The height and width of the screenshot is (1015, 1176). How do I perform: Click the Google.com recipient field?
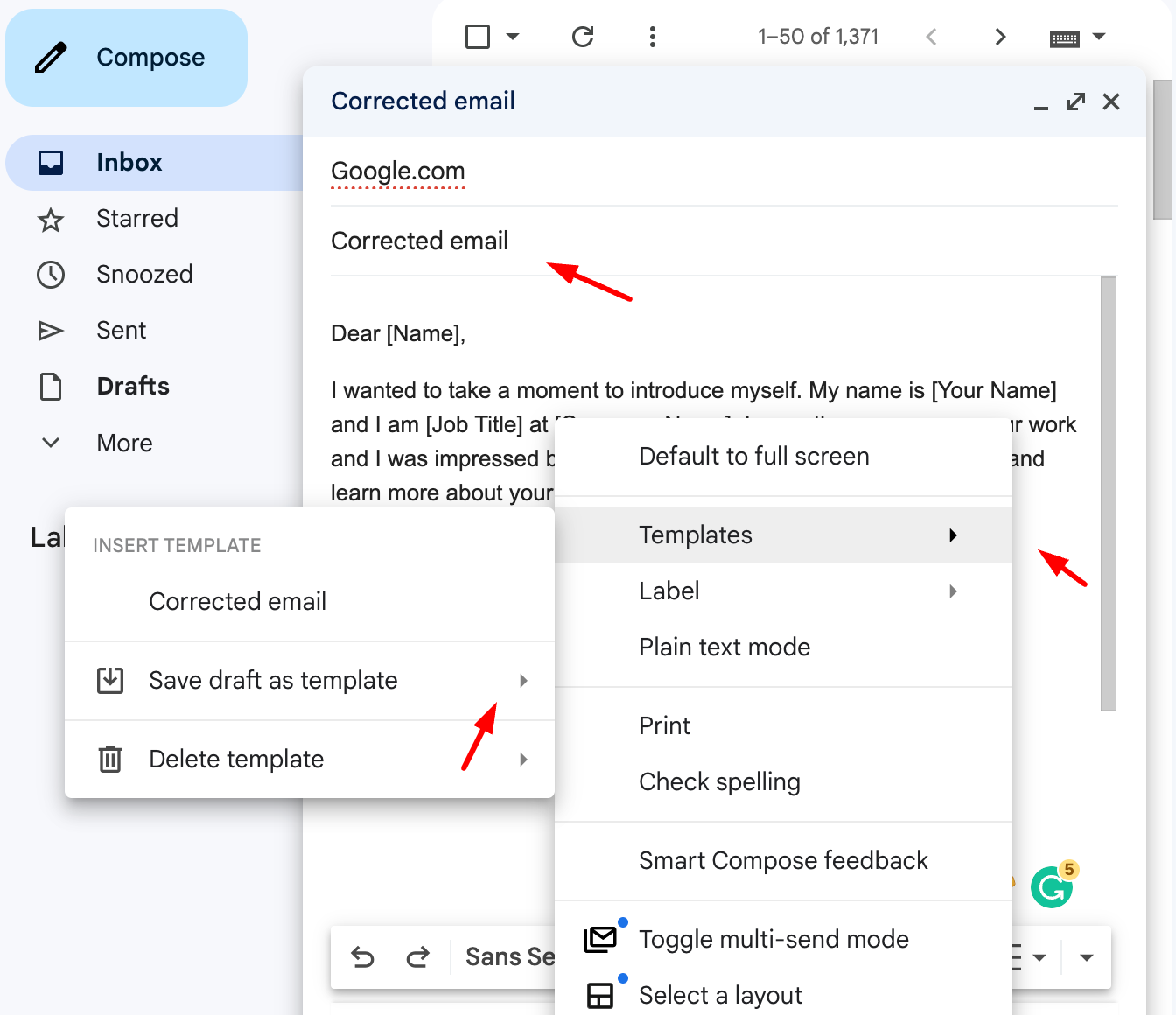click(397, 171)
